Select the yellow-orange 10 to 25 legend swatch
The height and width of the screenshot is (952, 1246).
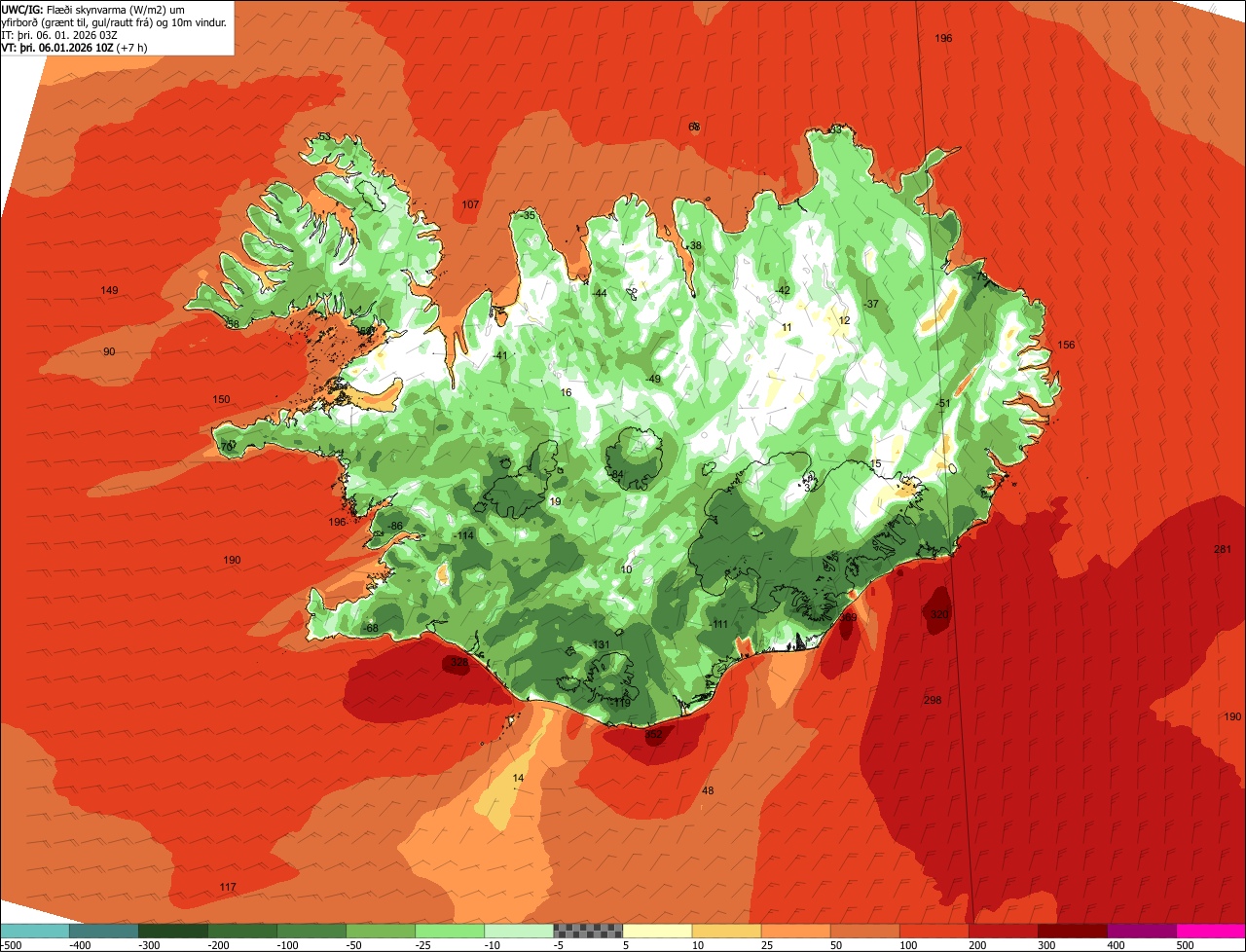726,931
